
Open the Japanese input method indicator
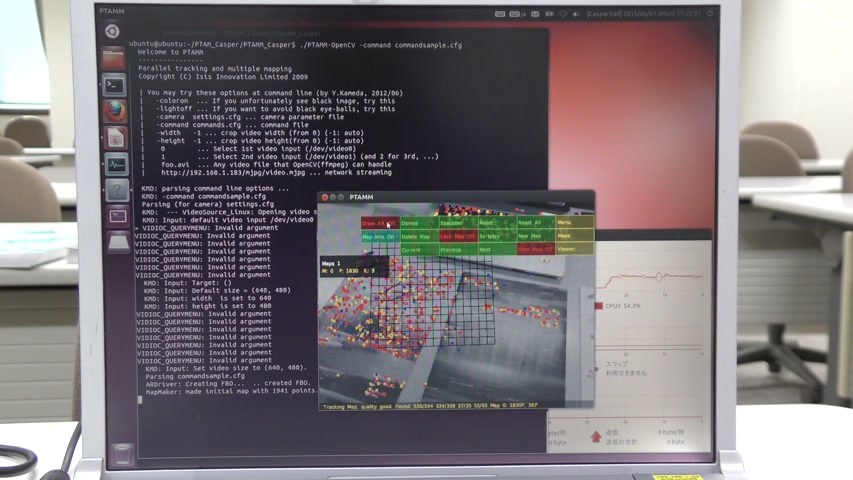[517, 14]
